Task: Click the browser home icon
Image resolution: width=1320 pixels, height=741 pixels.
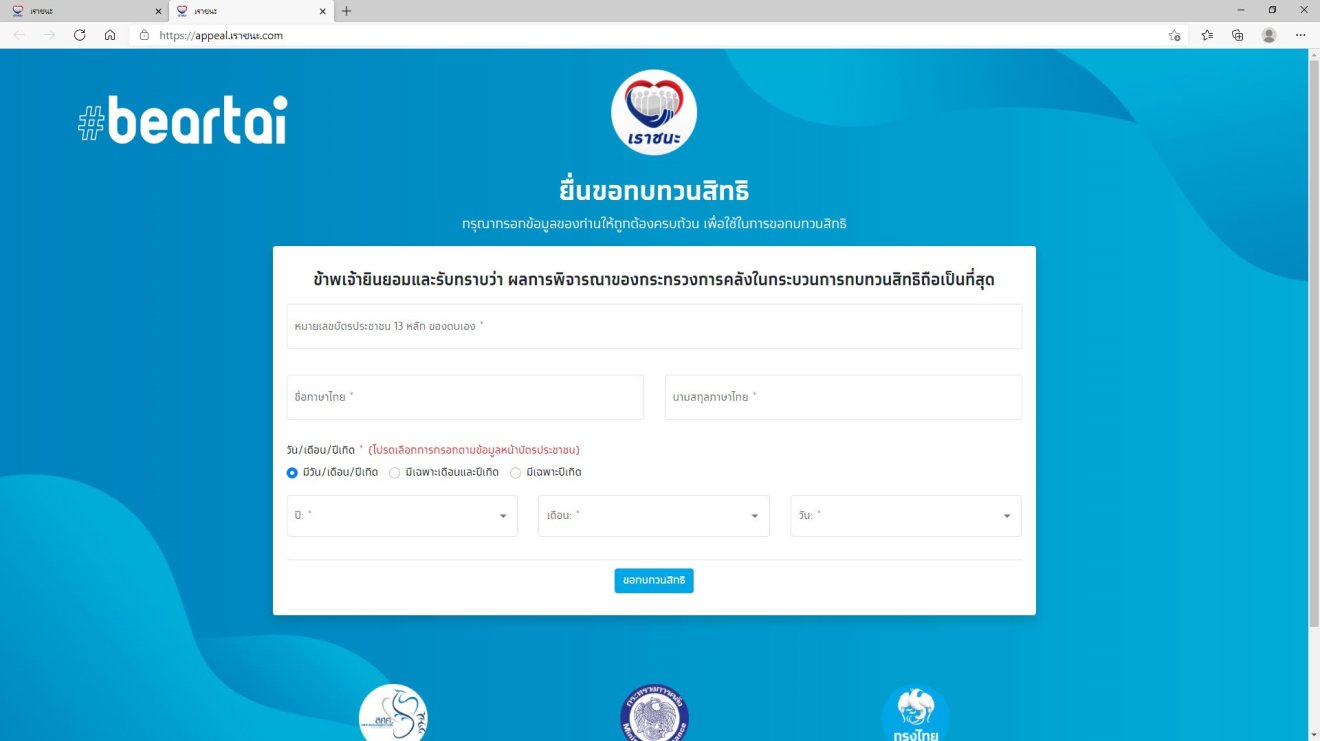Action: (110, 35)
